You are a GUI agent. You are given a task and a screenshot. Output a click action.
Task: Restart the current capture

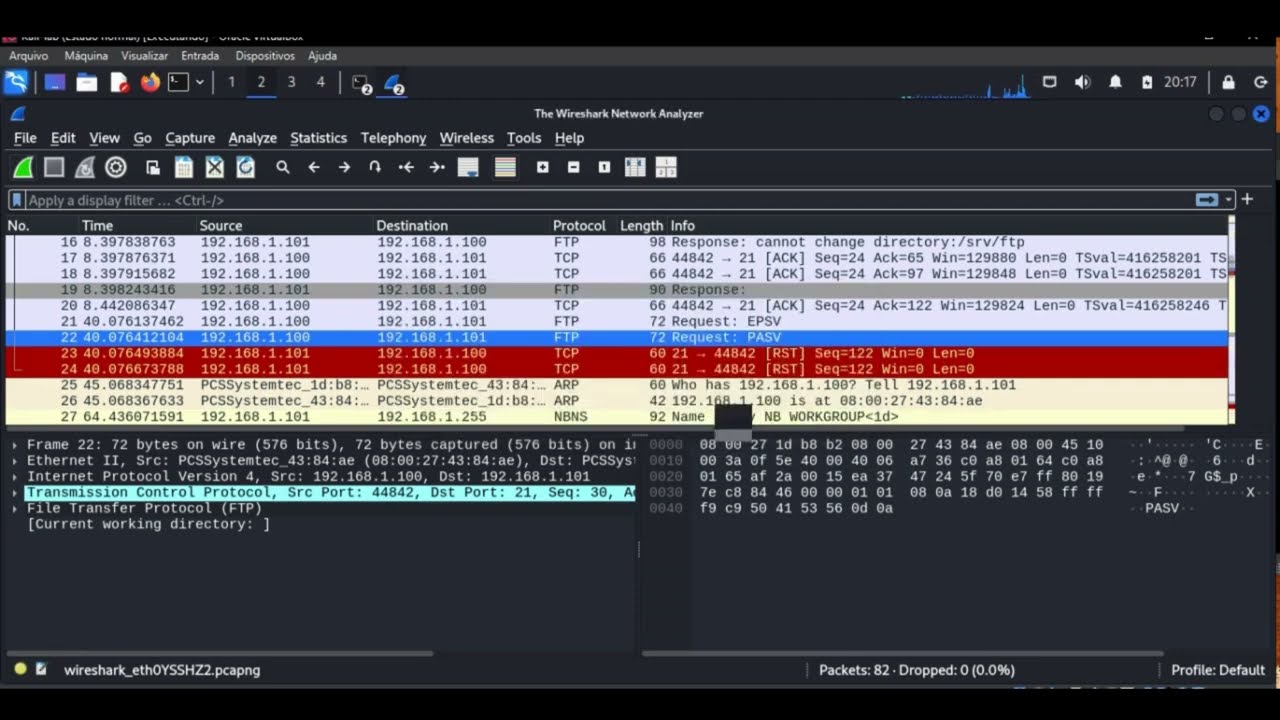pos(85,168)
